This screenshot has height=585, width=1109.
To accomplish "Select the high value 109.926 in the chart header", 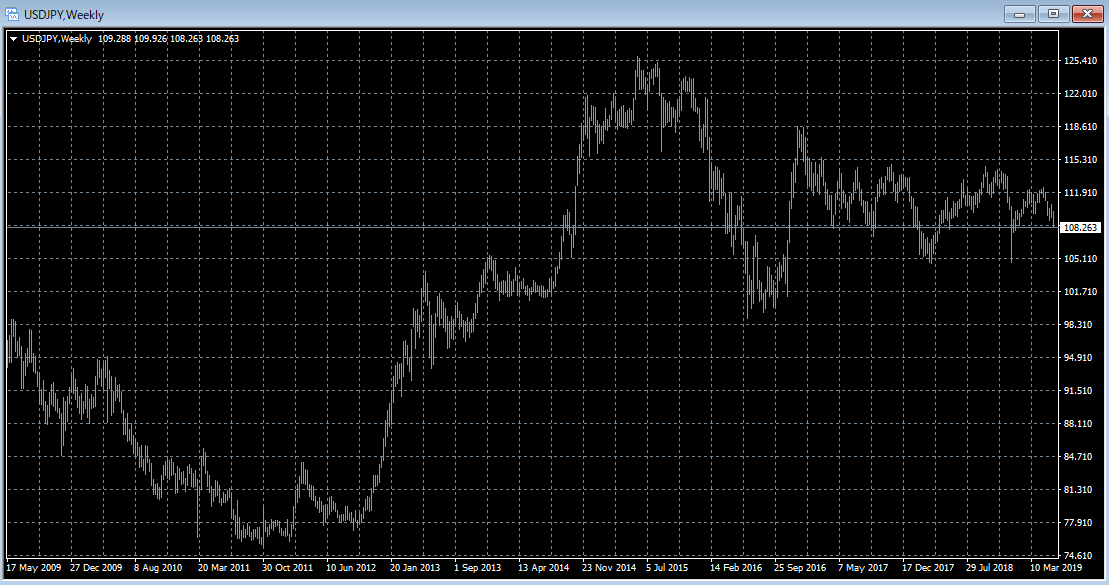I will pos(151,39).
